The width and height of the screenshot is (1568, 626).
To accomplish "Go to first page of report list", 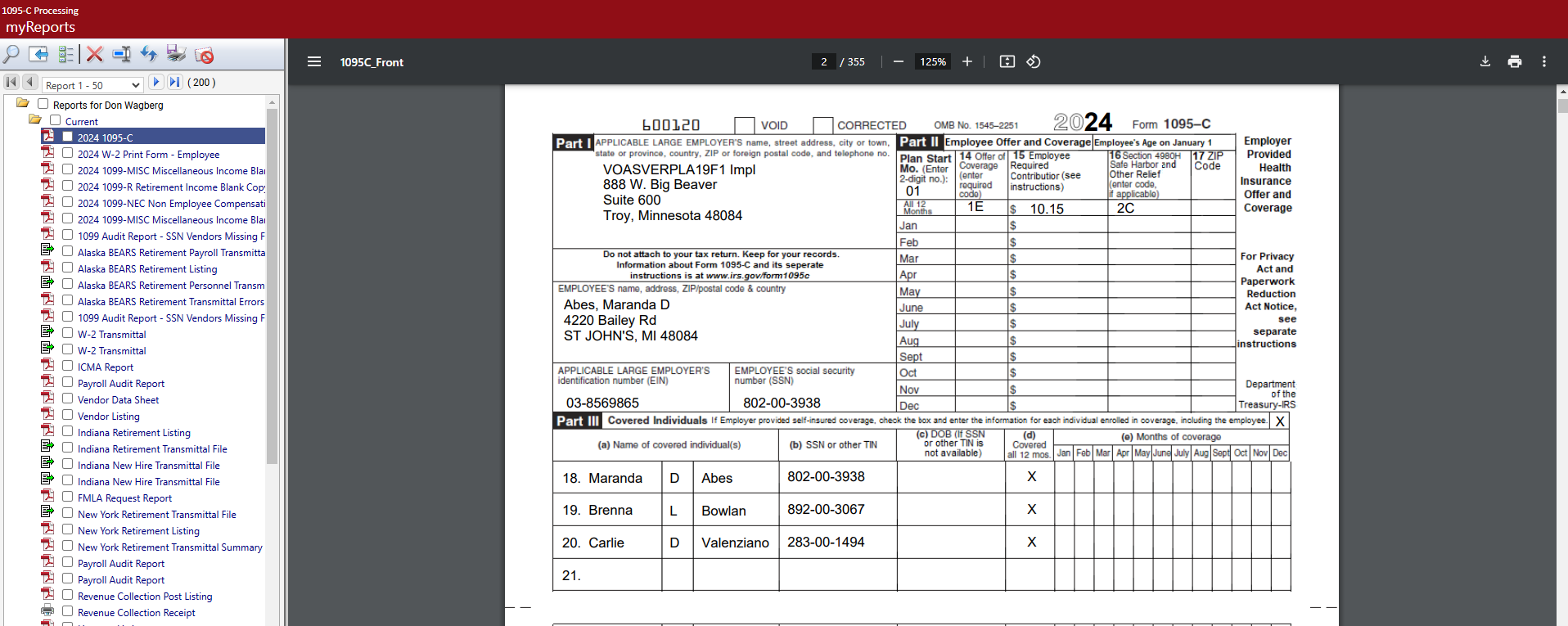I will click(x=11, y=82).
